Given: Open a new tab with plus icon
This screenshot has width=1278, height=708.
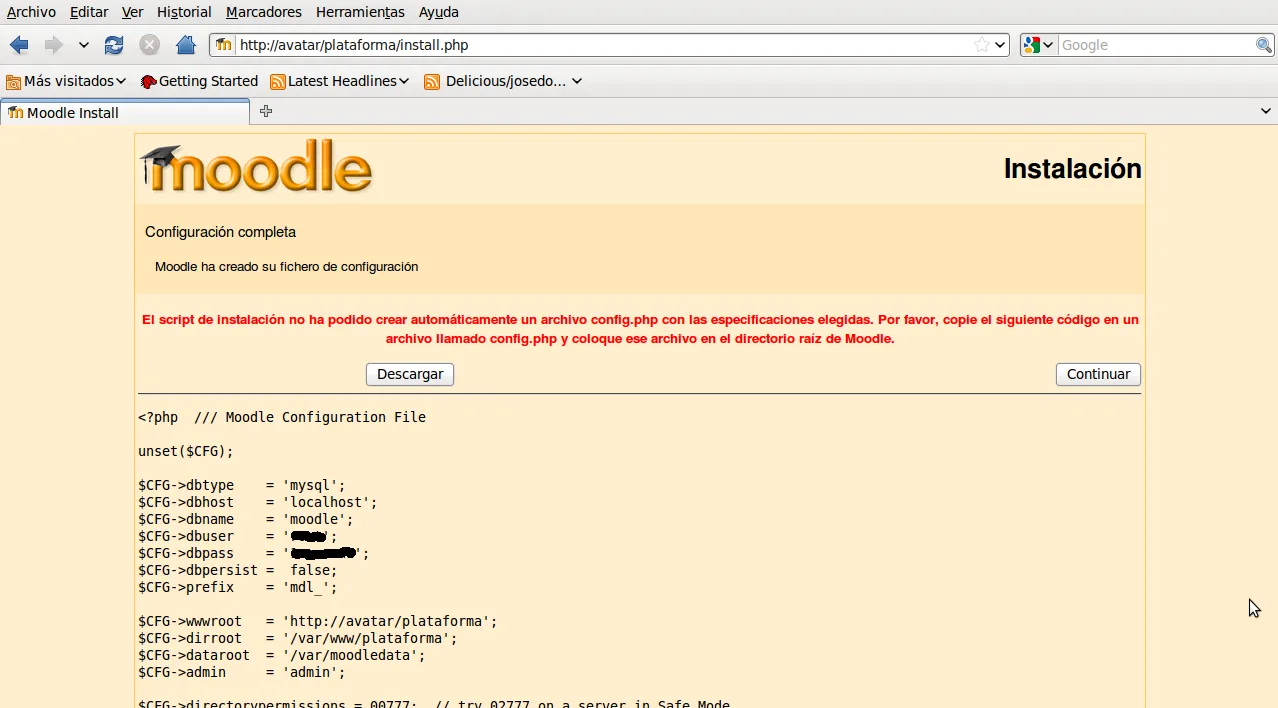Looking at the screenshot, I should point(266,112).
